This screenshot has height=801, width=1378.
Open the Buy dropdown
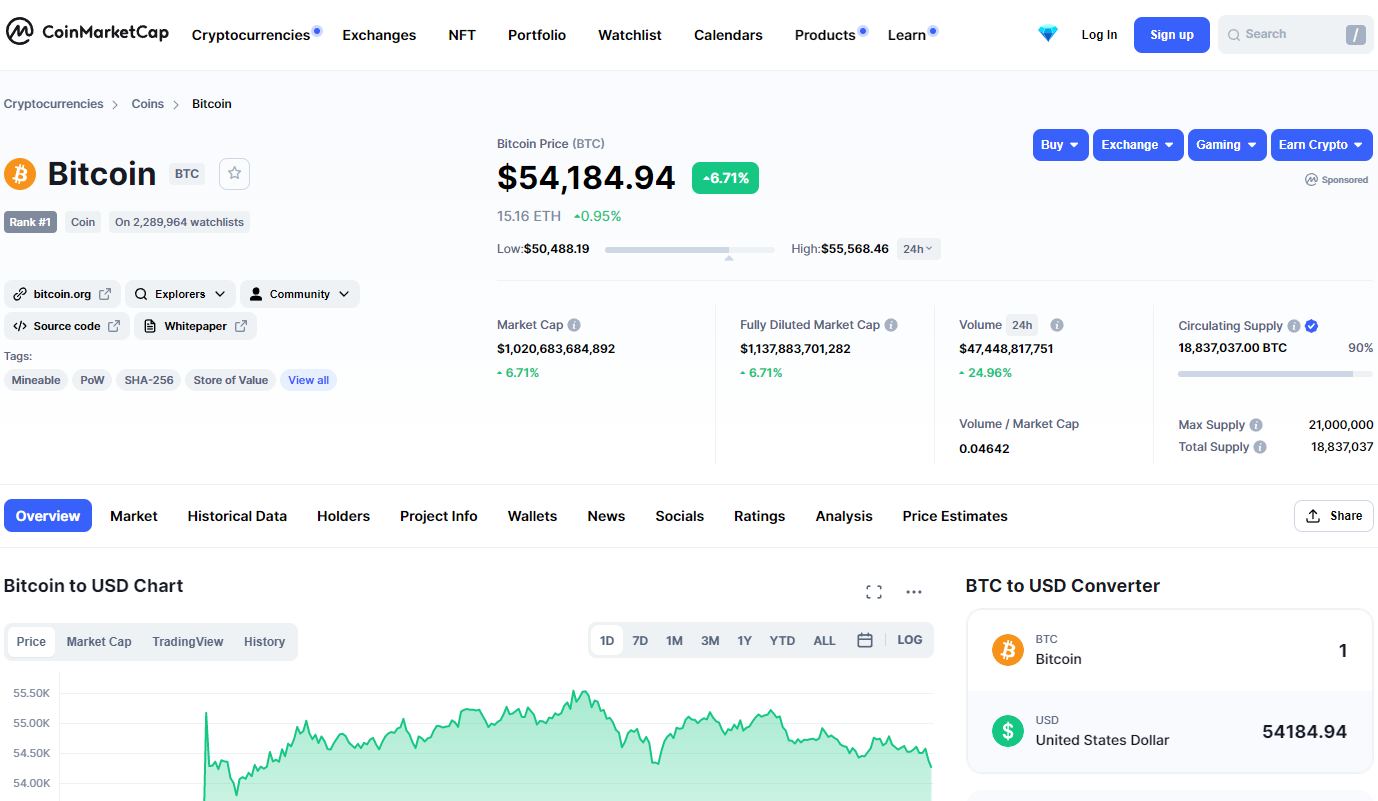(x=1060, y=145)
